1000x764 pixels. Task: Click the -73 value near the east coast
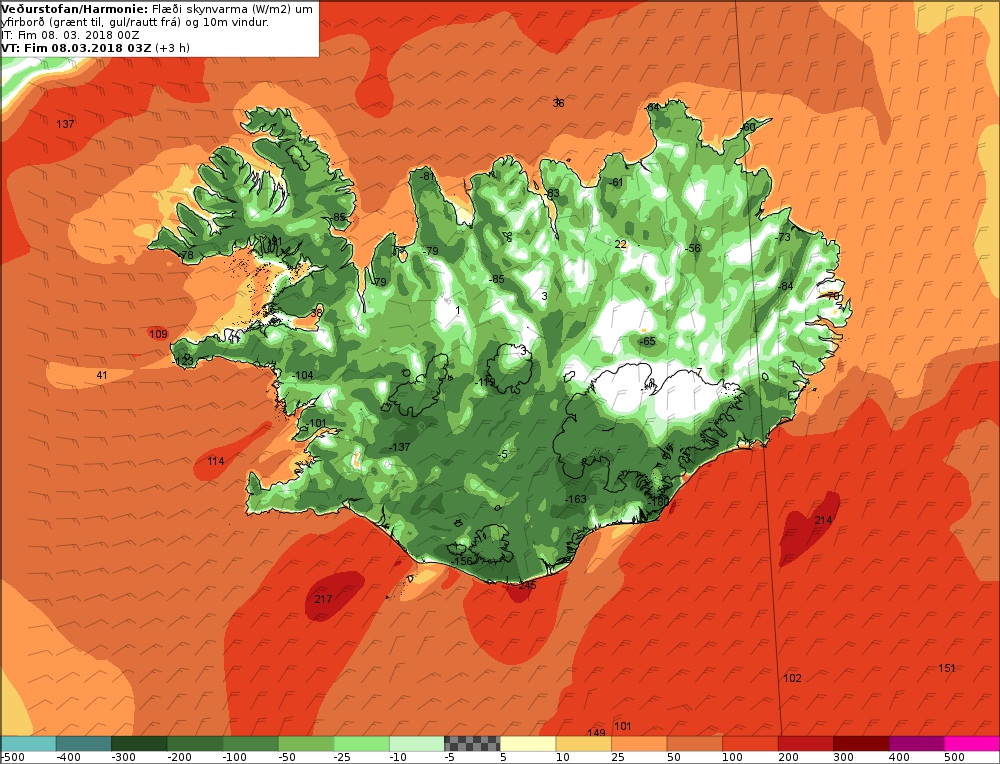click(783, 237)
